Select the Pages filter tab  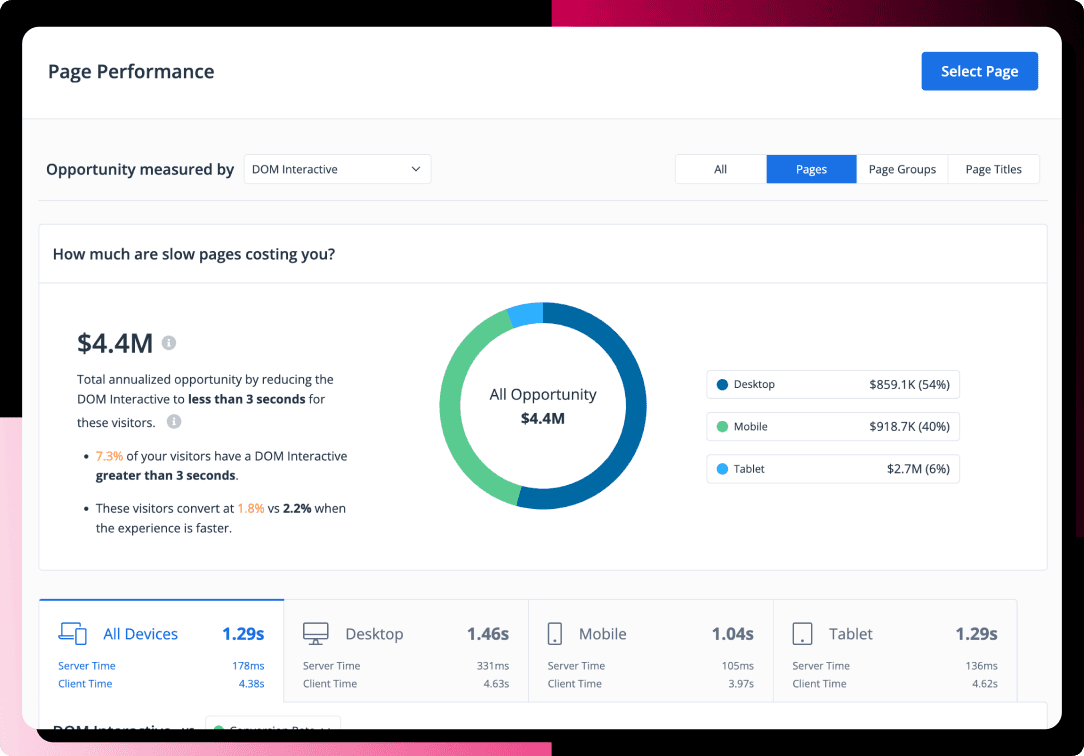pos(811,169)
